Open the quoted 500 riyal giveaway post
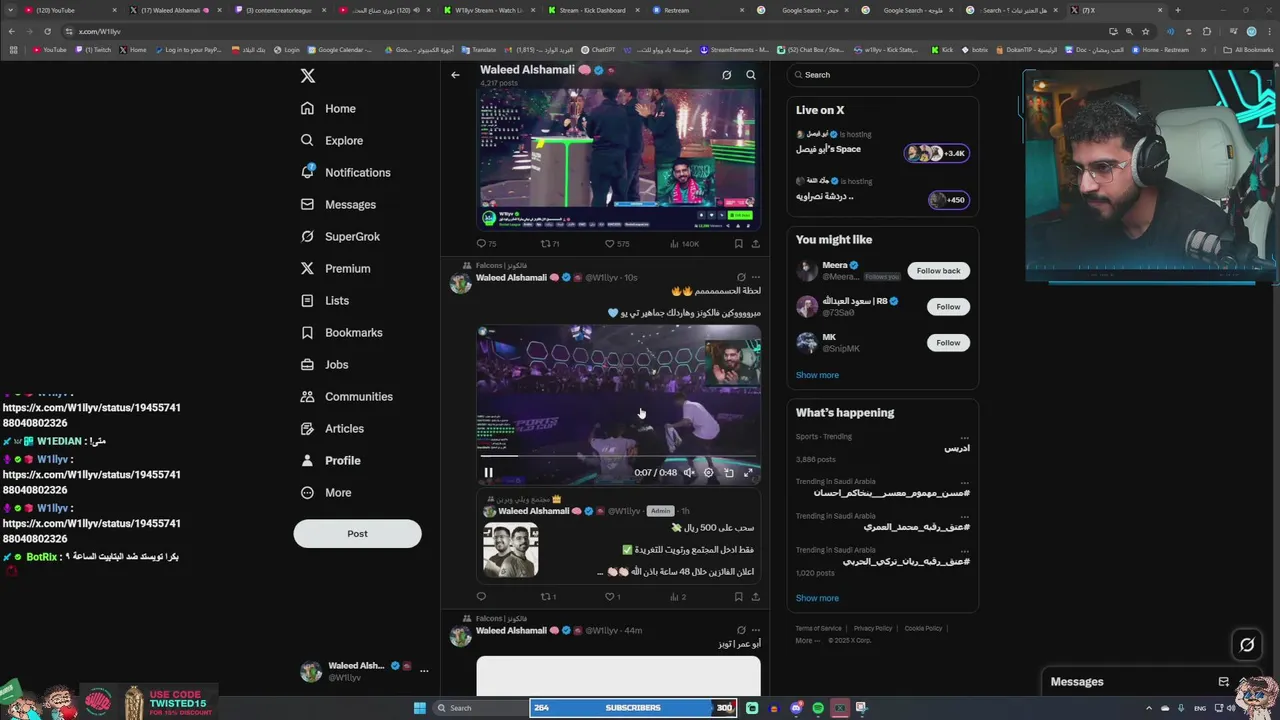The width and height of the screenshot is (1280, 720). coord(618,536)
